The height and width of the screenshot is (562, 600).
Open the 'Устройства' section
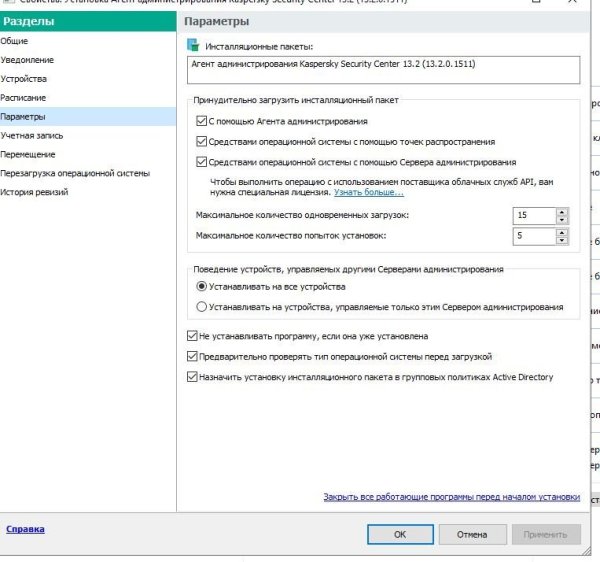click(88, 79)
